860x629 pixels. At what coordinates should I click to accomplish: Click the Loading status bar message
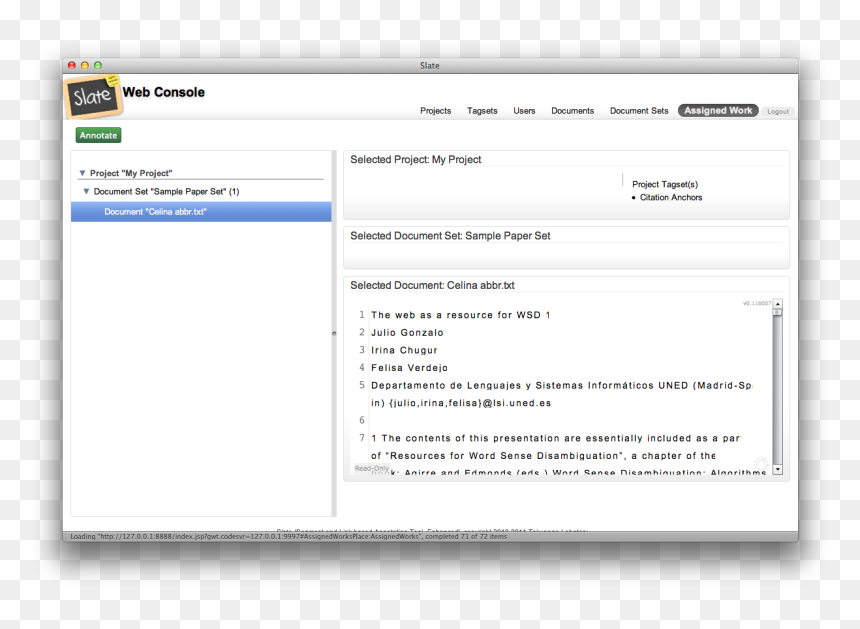point(288,536)
